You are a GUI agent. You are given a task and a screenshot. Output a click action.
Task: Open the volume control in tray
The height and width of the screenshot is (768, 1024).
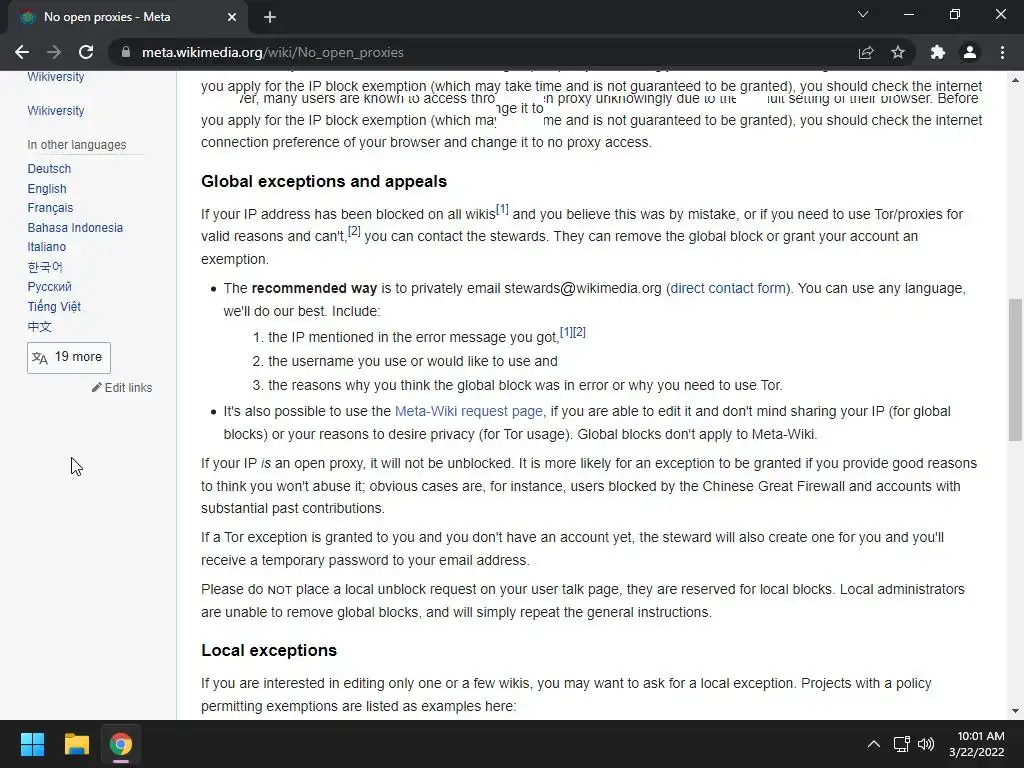[x=926, y=744]
